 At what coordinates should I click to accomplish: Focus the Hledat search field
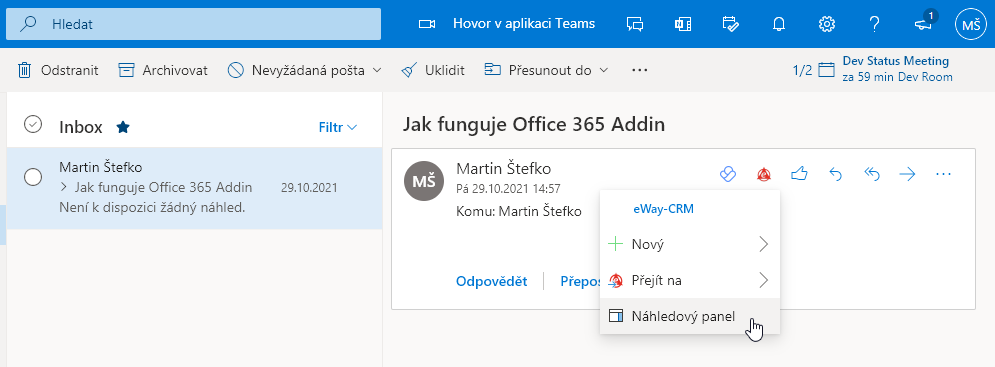click(x=194, y=24)
